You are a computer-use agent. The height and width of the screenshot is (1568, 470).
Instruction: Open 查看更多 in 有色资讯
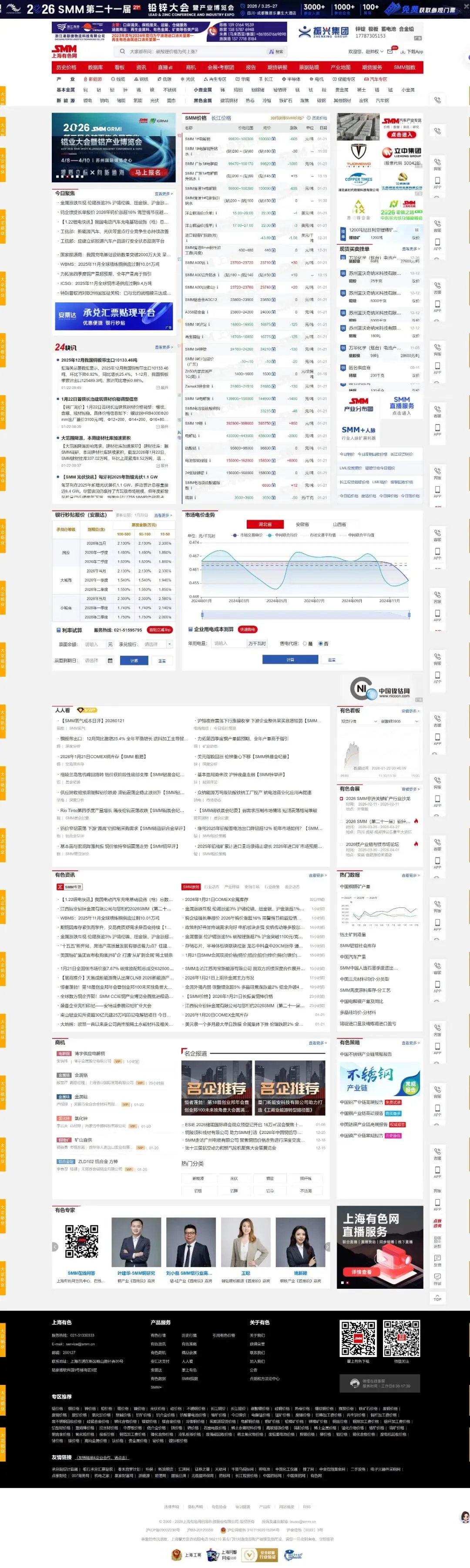pos(317,875)
